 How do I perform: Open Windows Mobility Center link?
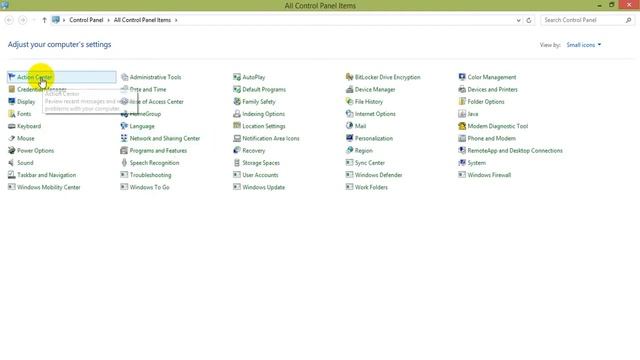coord(49,187)
